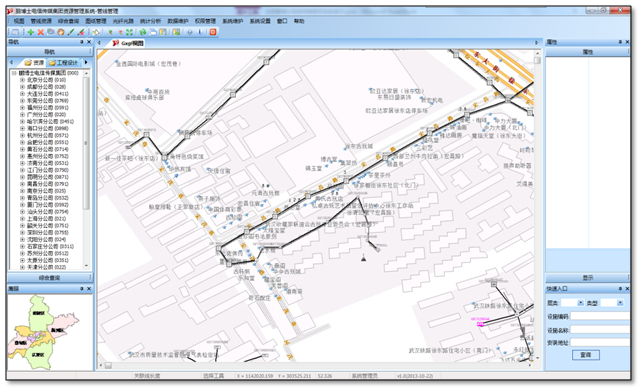Expand the 广州分公司 (020) node
This screenshot has width=642, height=391.
pos(23,115)
